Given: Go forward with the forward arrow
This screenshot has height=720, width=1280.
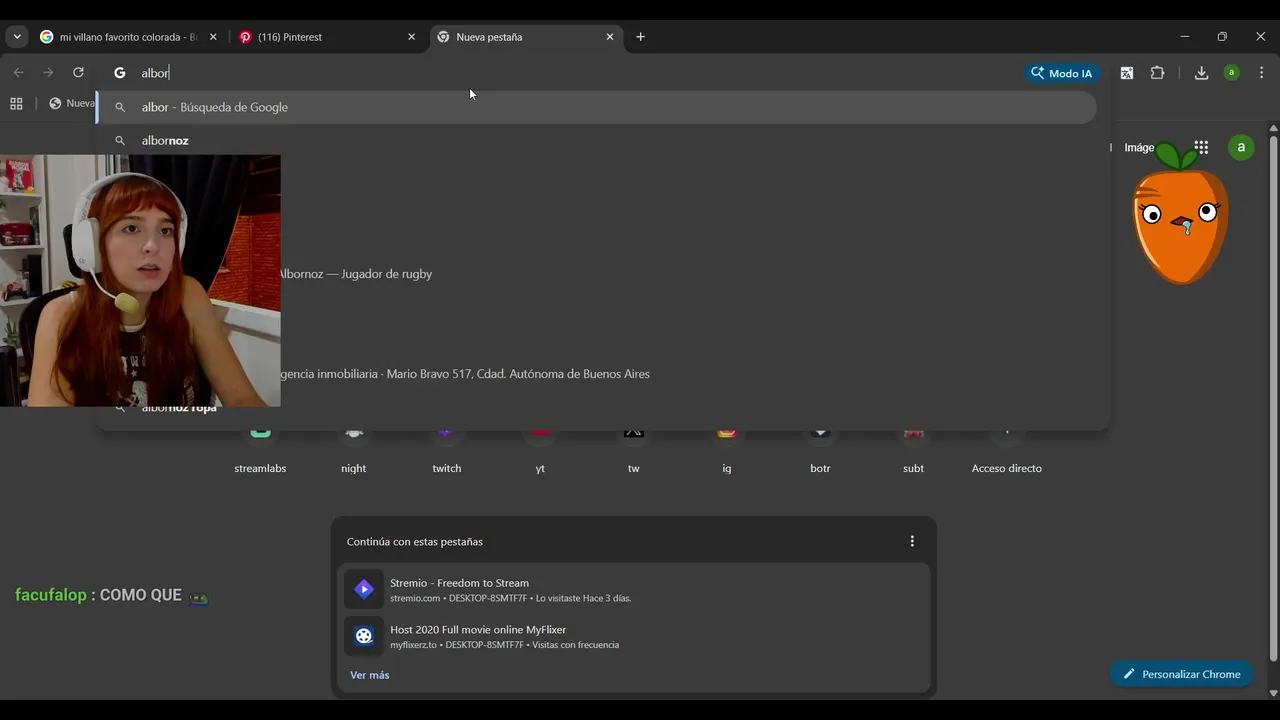Looking at the screenshot, I should coord(48,73).
